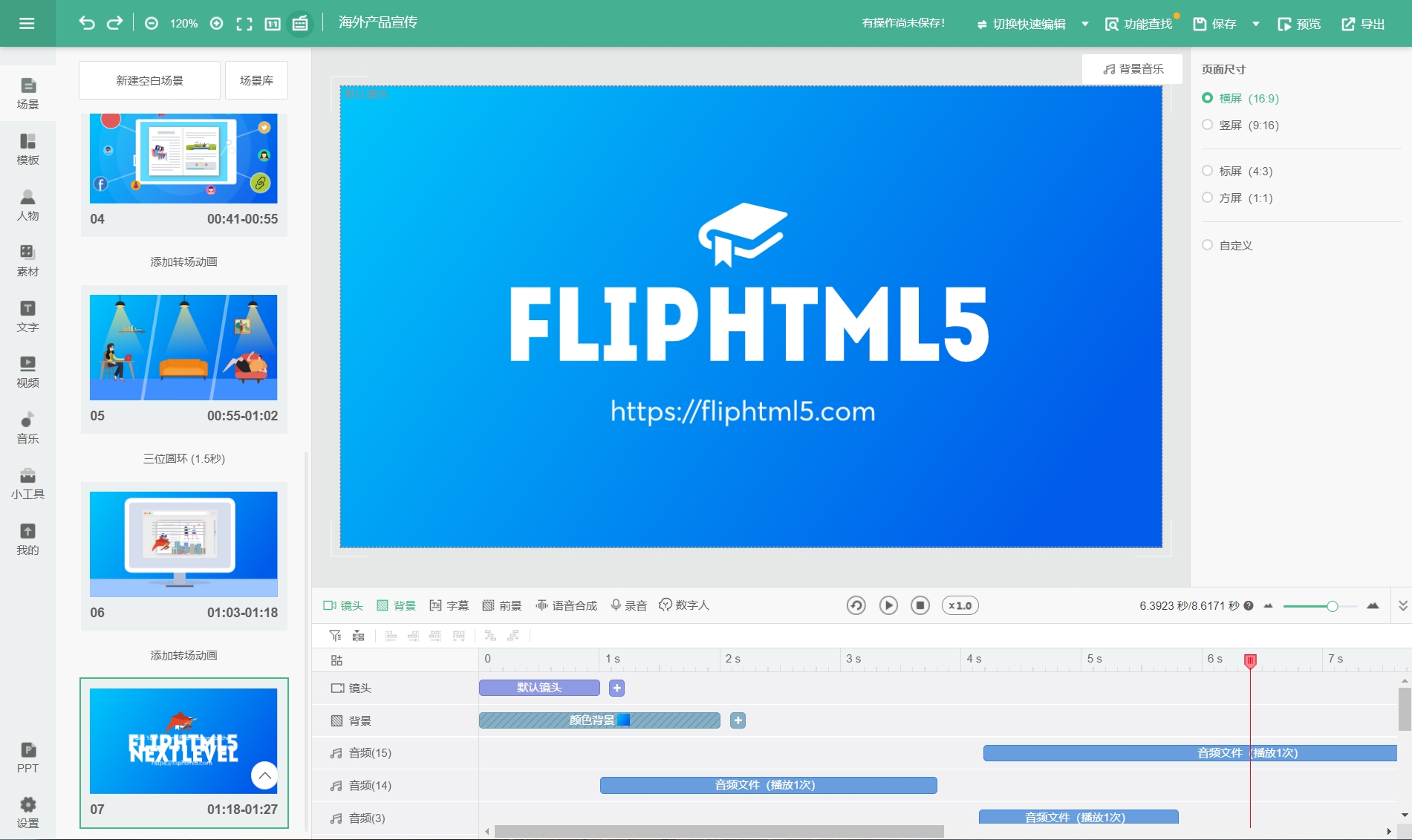1412x840 pixels.
Task: Click the help icon beside duration
Action: coord(1249,606)
